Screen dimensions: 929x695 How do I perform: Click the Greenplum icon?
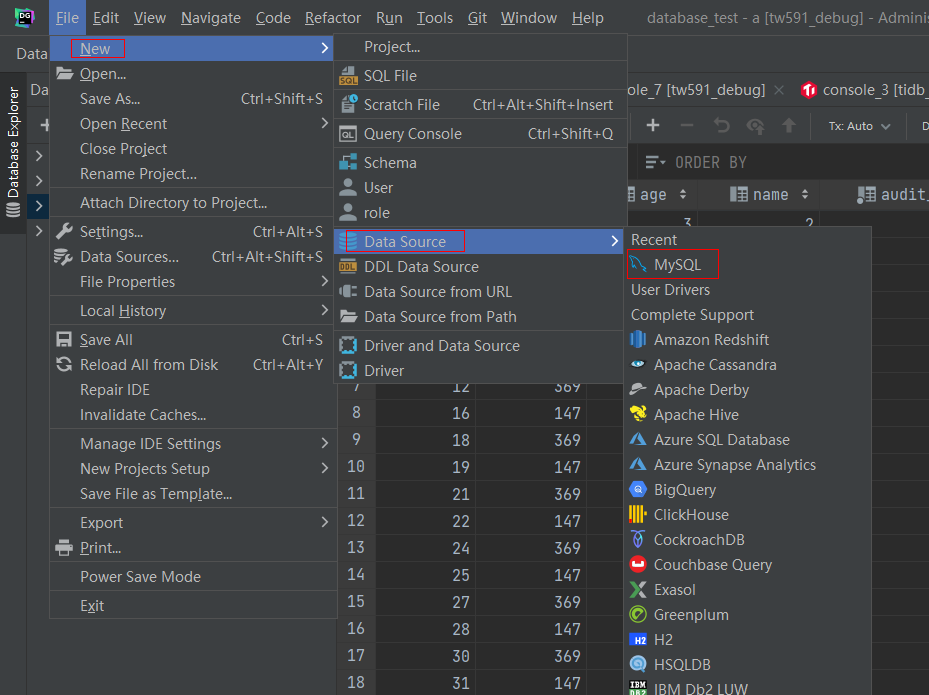coord(638,614)
